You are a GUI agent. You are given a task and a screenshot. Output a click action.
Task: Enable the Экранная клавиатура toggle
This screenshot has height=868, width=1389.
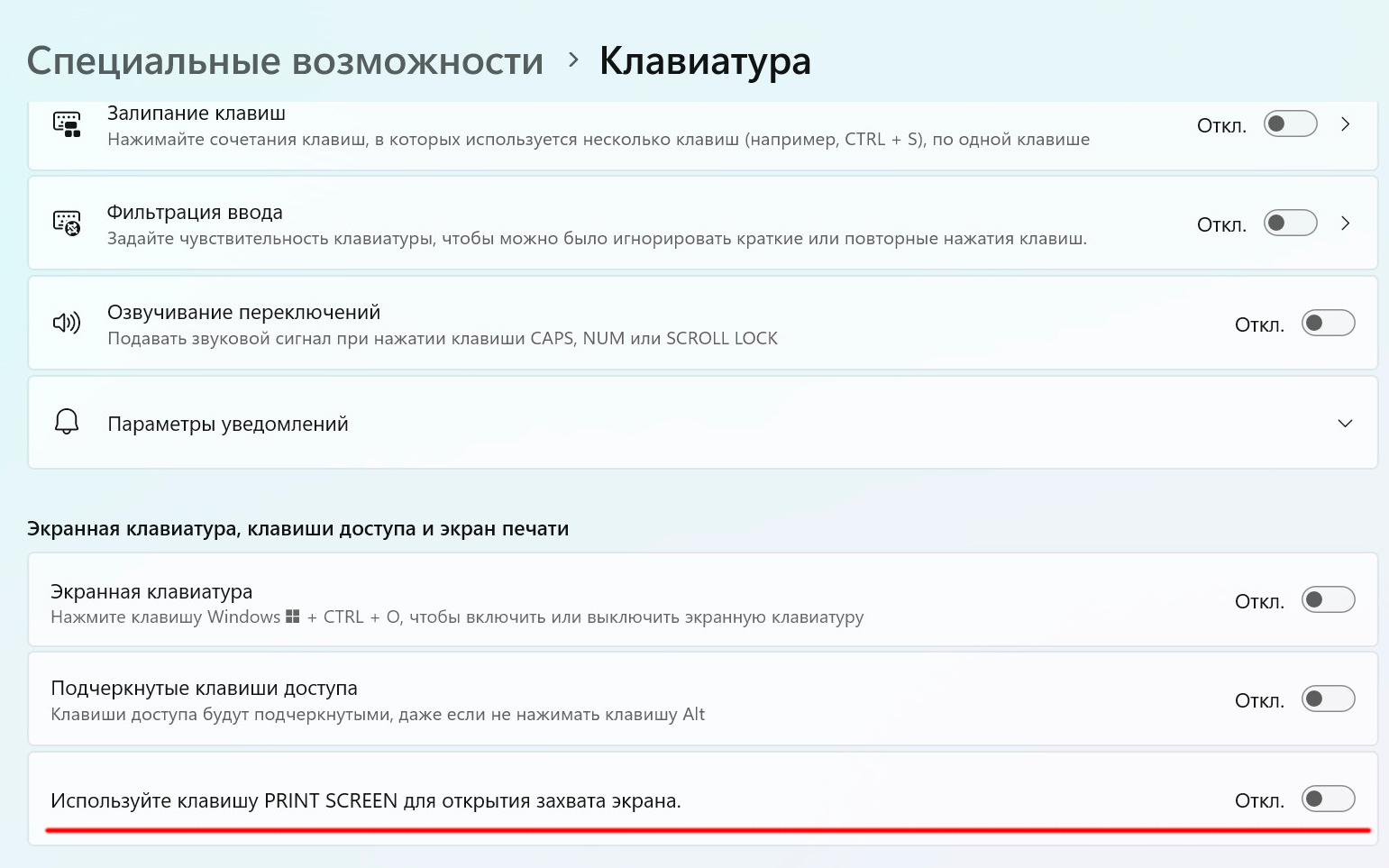tap(1328, 599)
